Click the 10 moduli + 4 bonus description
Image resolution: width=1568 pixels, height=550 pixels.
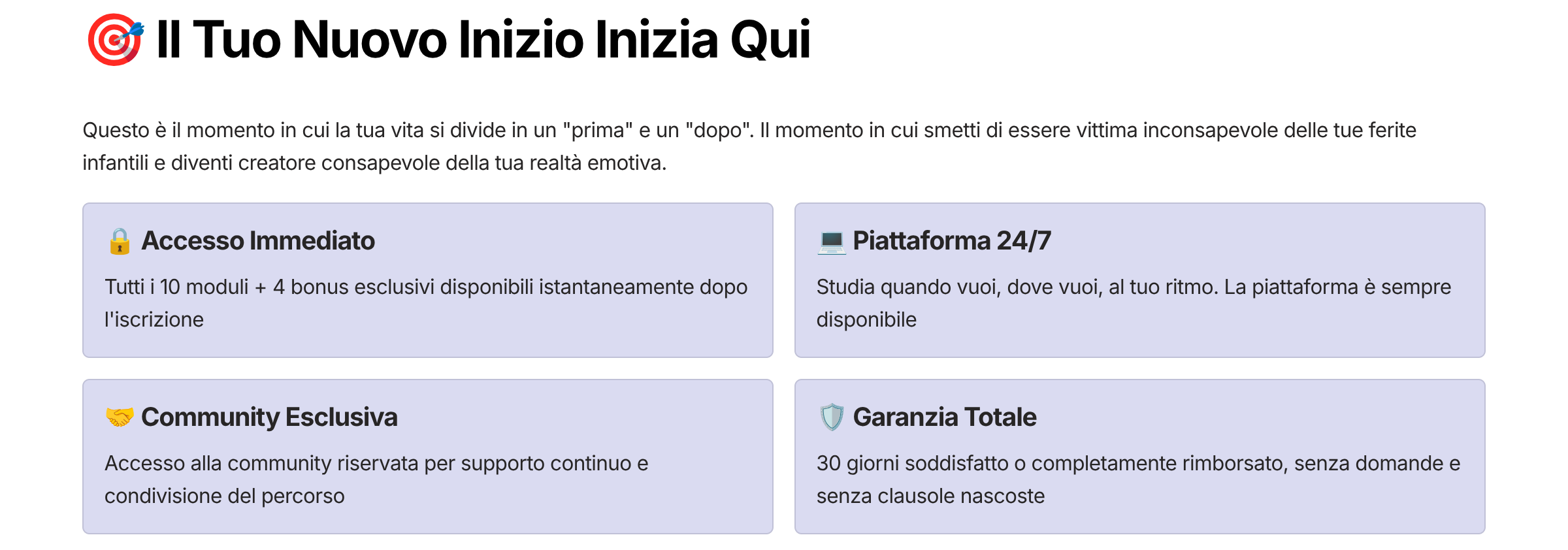[426, 287]
